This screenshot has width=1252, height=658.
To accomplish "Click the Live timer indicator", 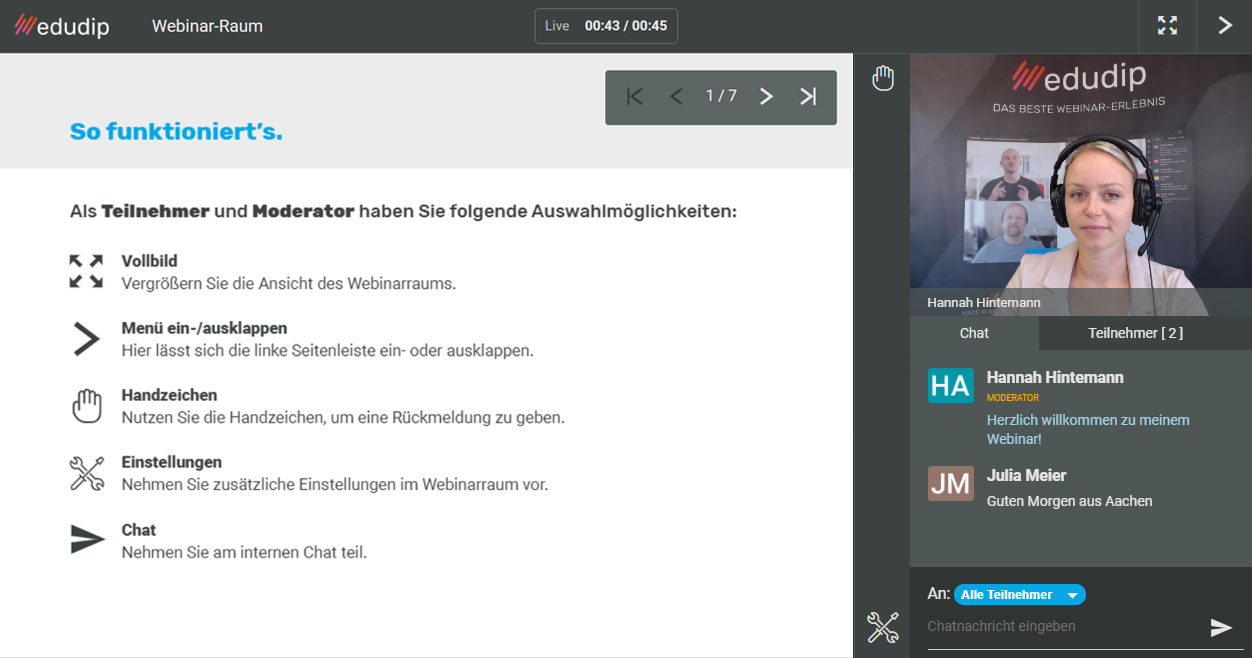I will pos(606,26).
